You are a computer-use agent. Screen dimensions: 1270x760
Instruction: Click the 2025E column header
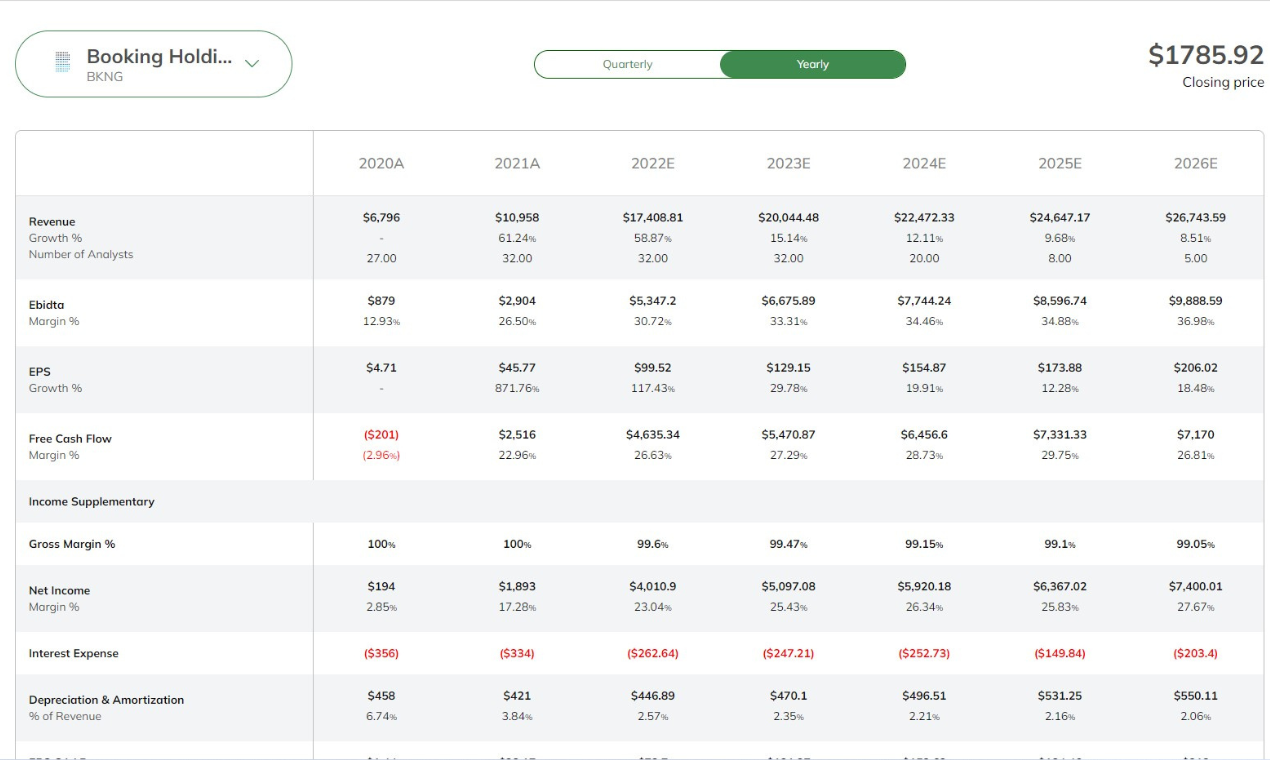(1060, 163)
